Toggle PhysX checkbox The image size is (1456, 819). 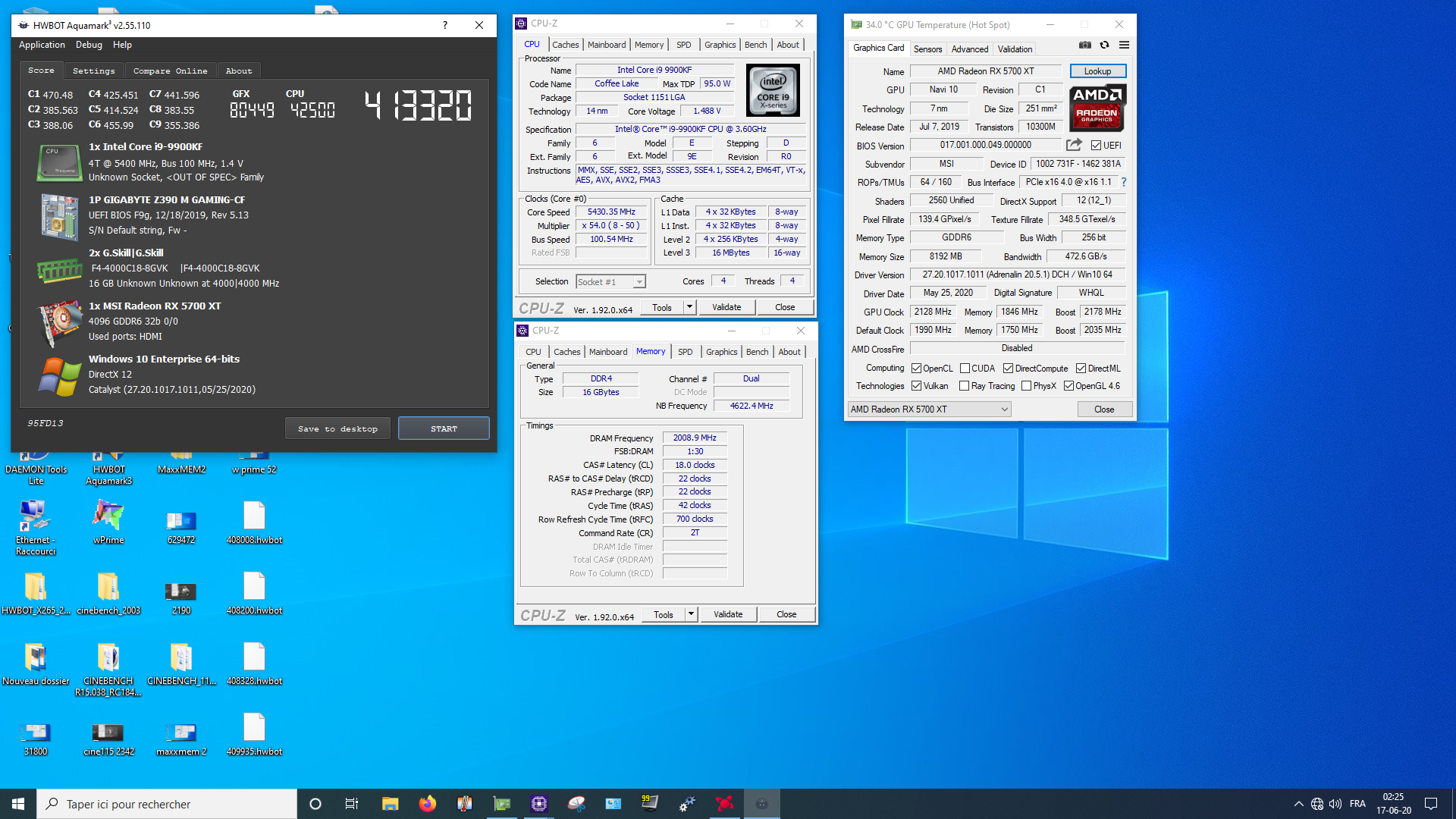[1026, 386]
